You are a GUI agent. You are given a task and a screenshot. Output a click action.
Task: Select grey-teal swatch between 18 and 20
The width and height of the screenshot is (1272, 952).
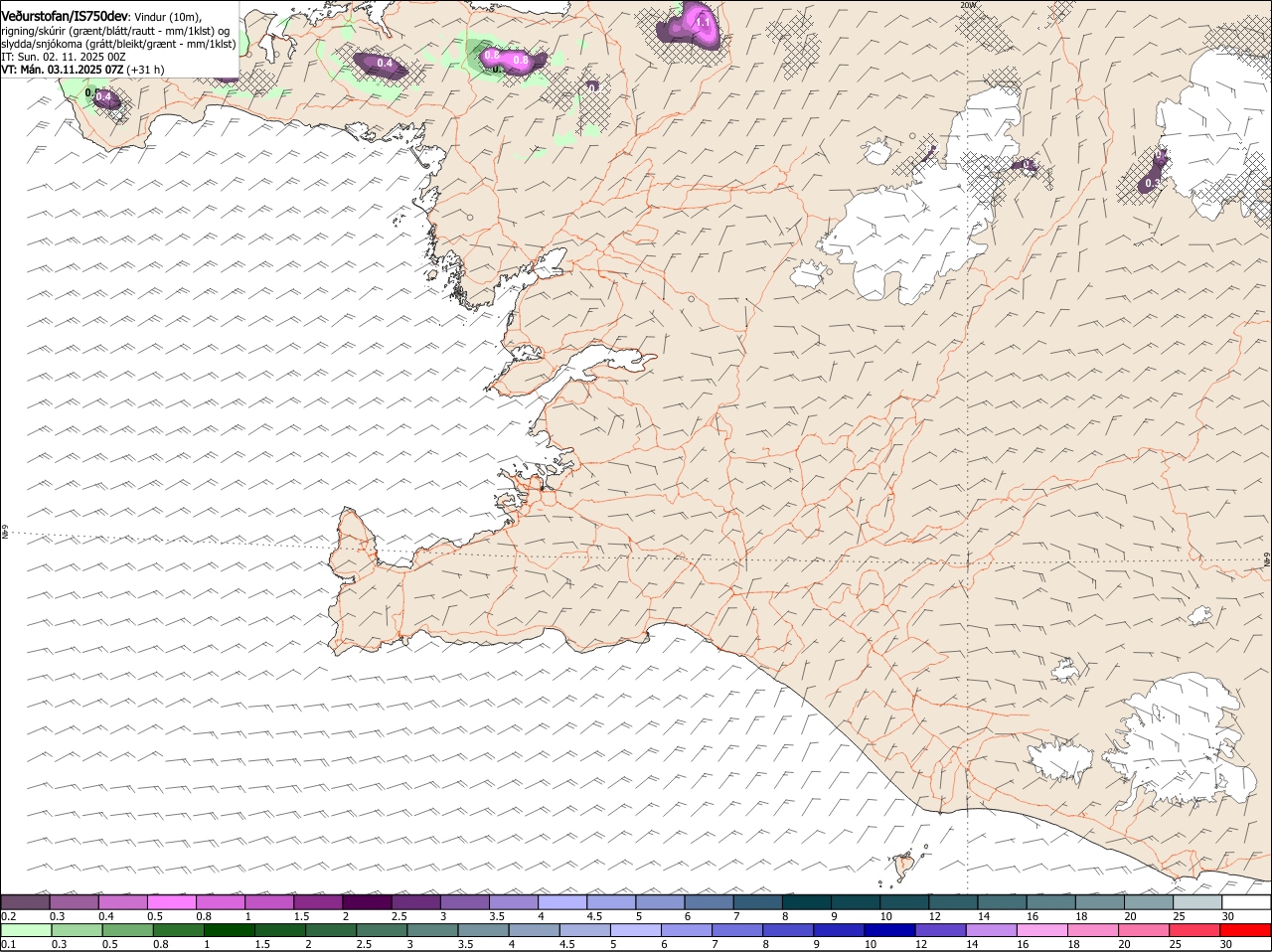pyautogui.click(x=1098, y=901)
